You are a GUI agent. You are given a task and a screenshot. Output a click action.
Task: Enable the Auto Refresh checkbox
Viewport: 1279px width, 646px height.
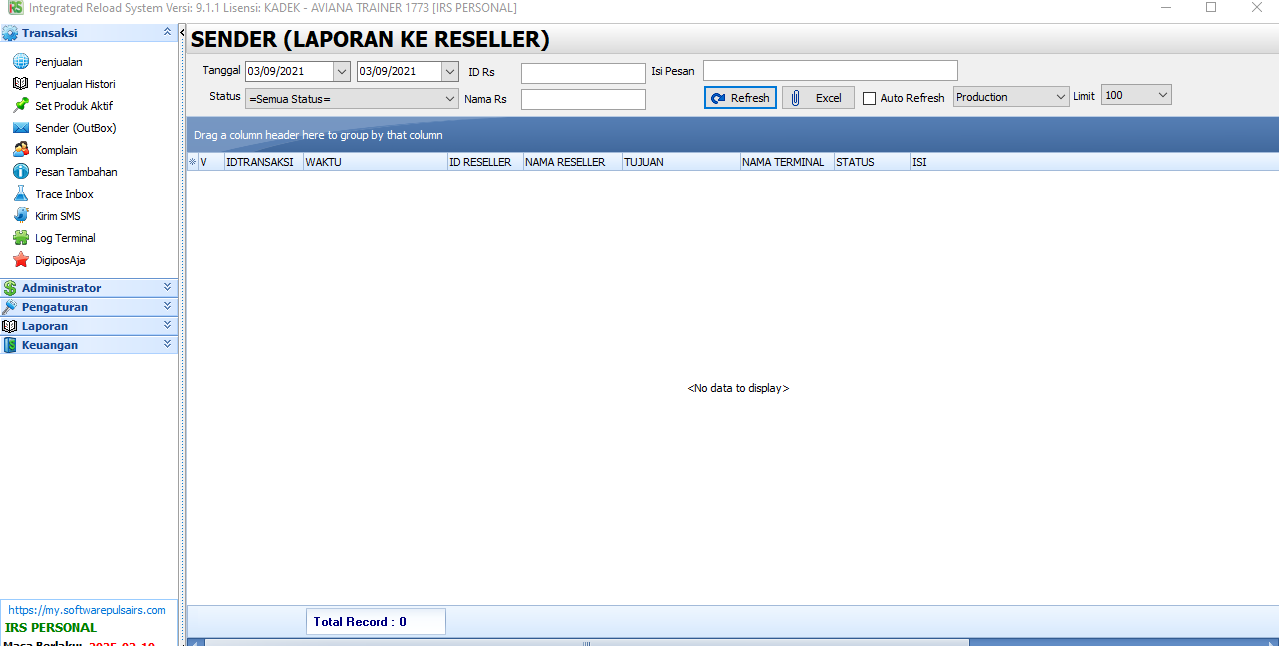[x=869, y=98]
